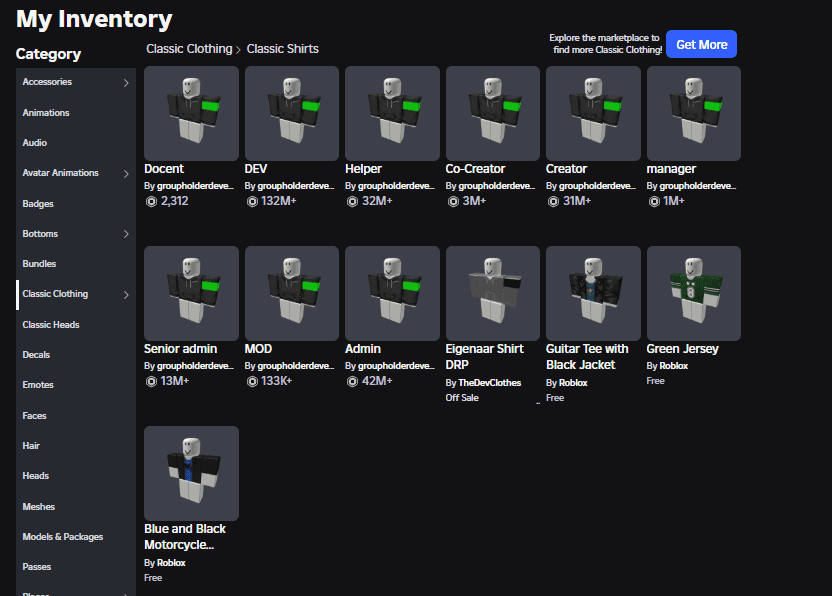
Task: Click the Robux icon beside 133K+
Action: (x=252, y=381)
